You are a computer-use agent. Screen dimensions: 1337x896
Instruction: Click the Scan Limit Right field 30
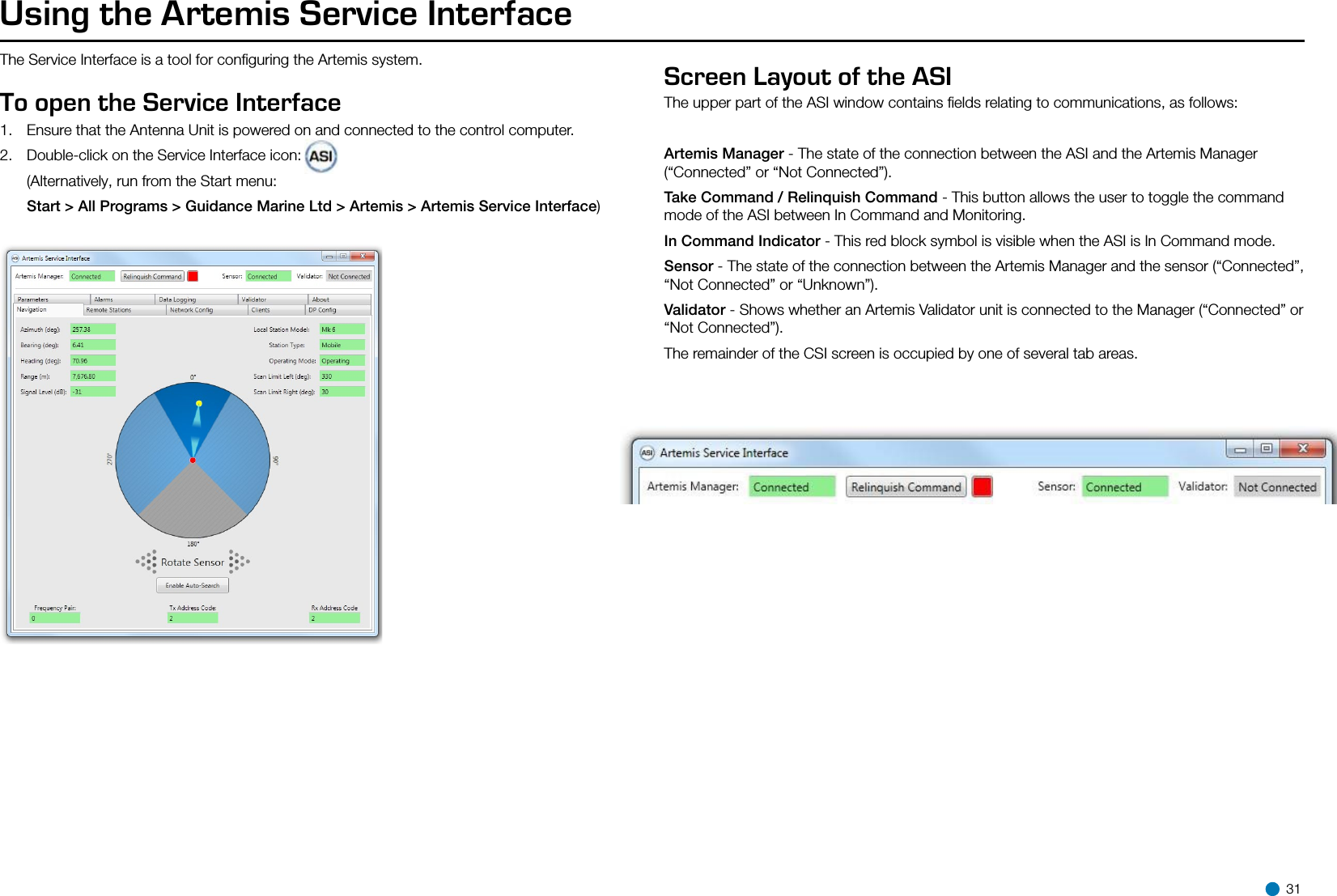[342, 392]
